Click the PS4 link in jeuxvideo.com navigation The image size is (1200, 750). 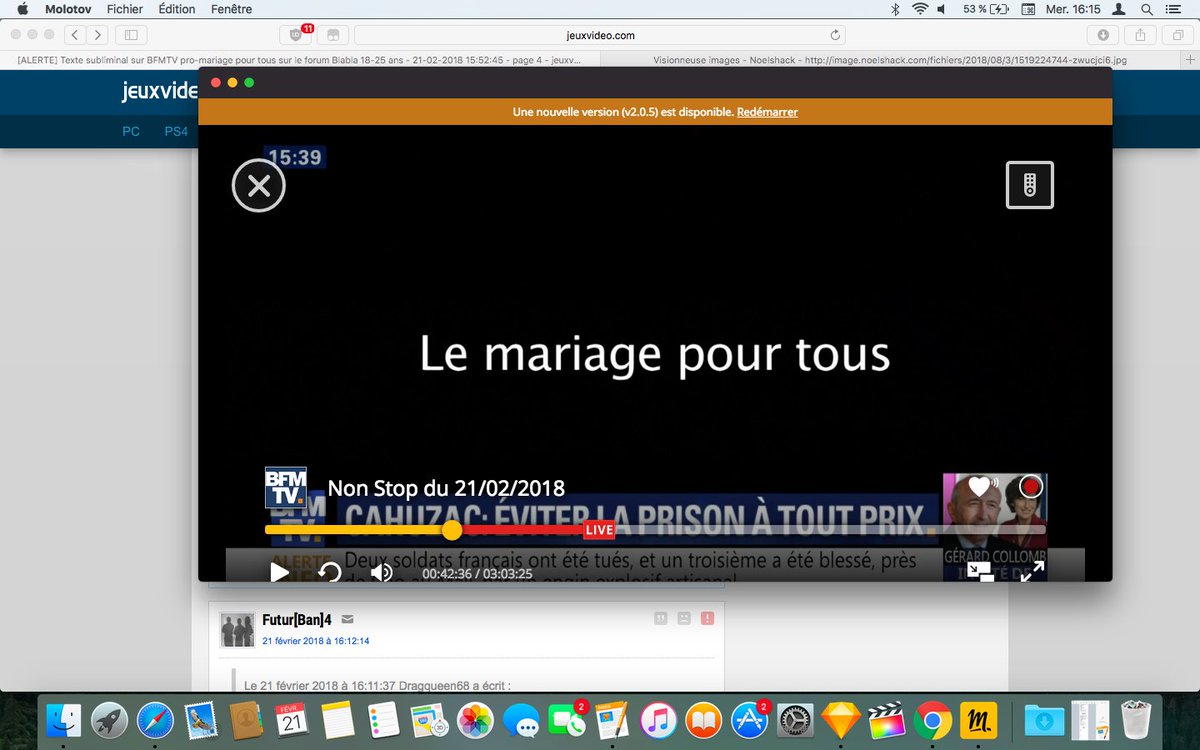[176, 131]
